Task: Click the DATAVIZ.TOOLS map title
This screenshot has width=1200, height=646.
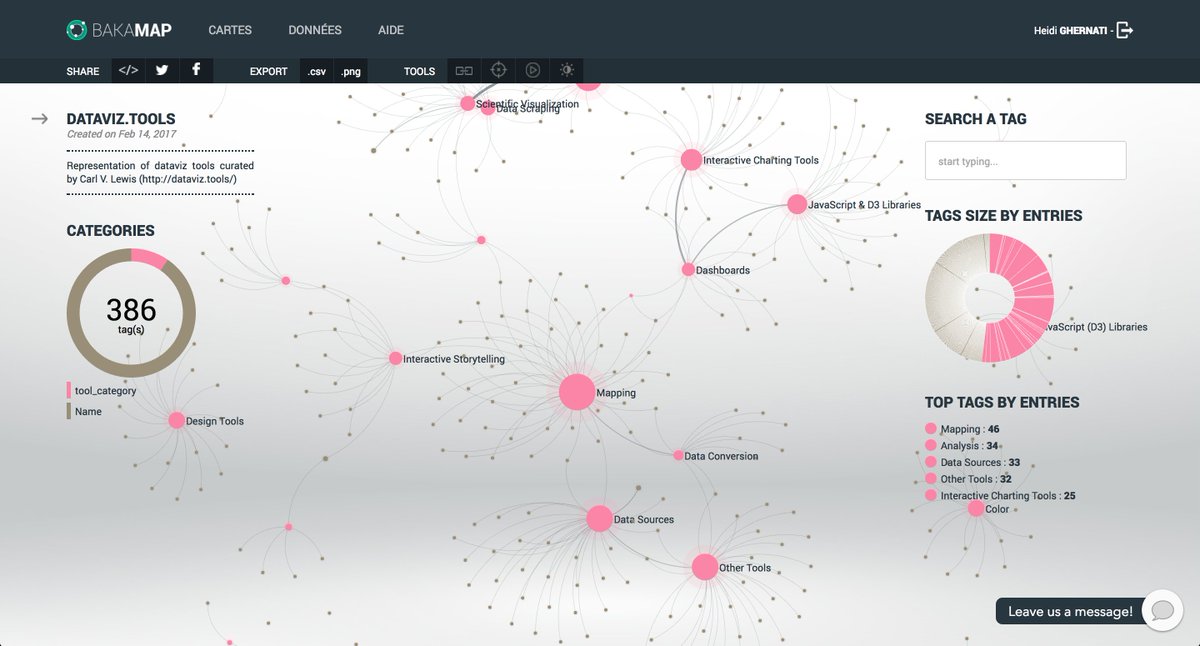Action: [121, 119]
